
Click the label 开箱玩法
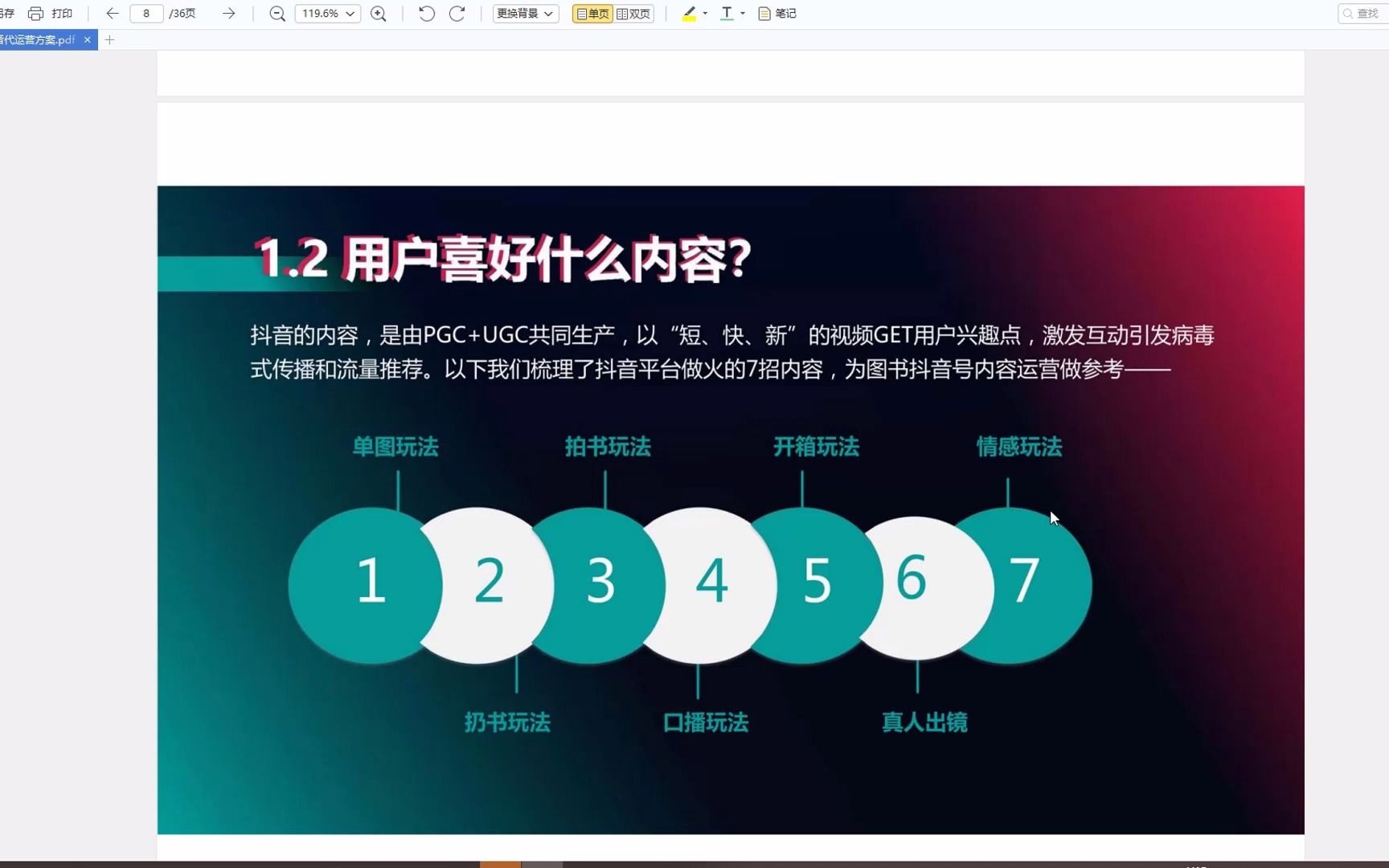(816, 447)
